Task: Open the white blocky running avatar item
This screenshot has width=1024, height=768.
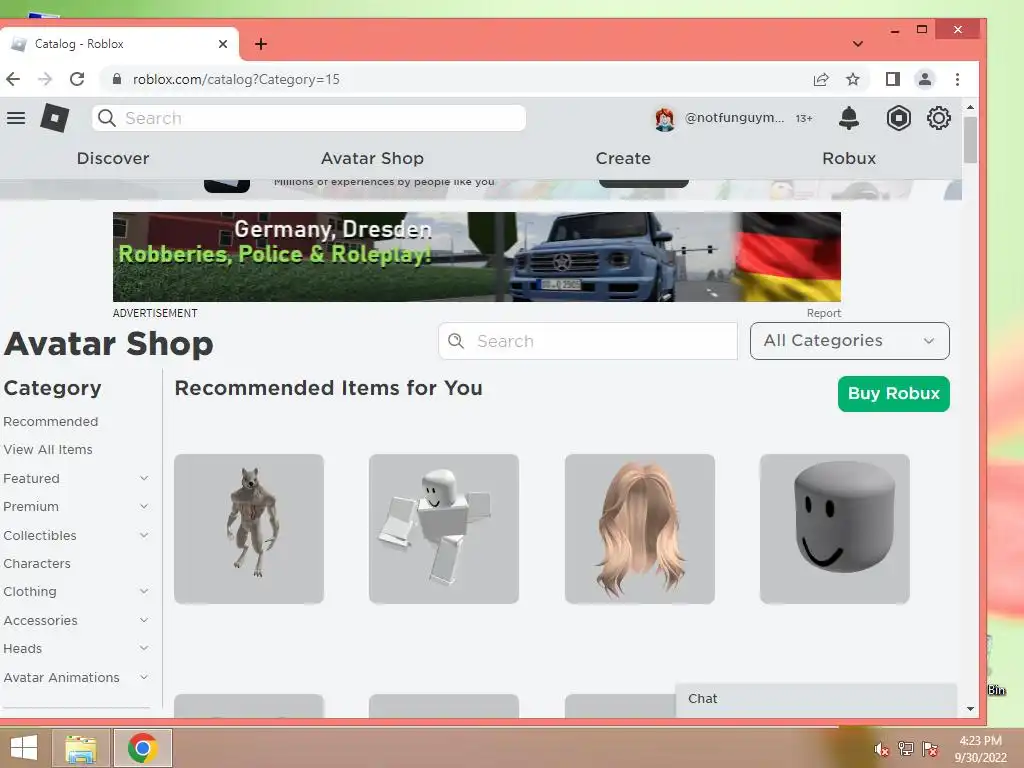Action: (x=444, y=528)
